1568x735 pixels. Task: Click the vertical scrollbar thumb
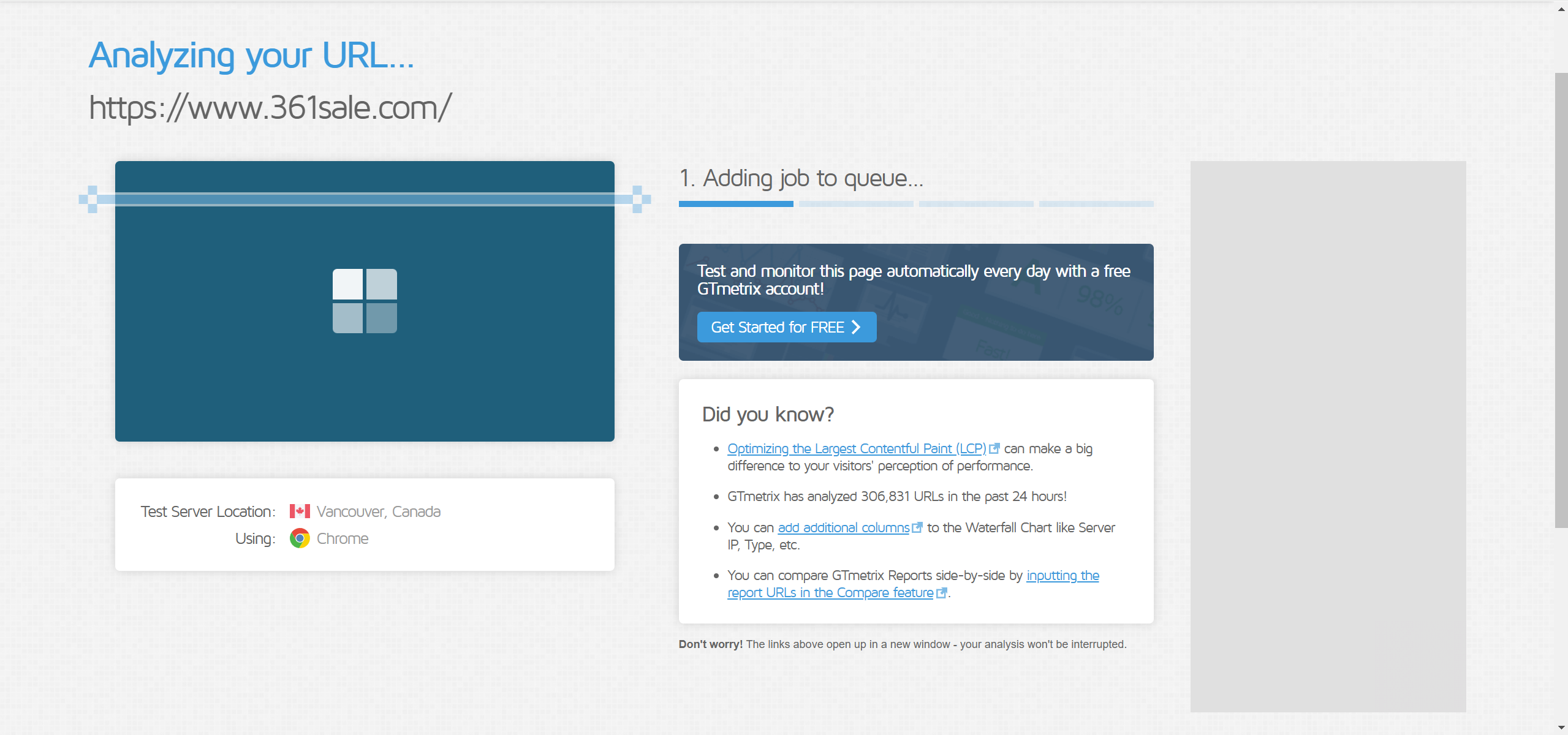(x=1561, y=300)
